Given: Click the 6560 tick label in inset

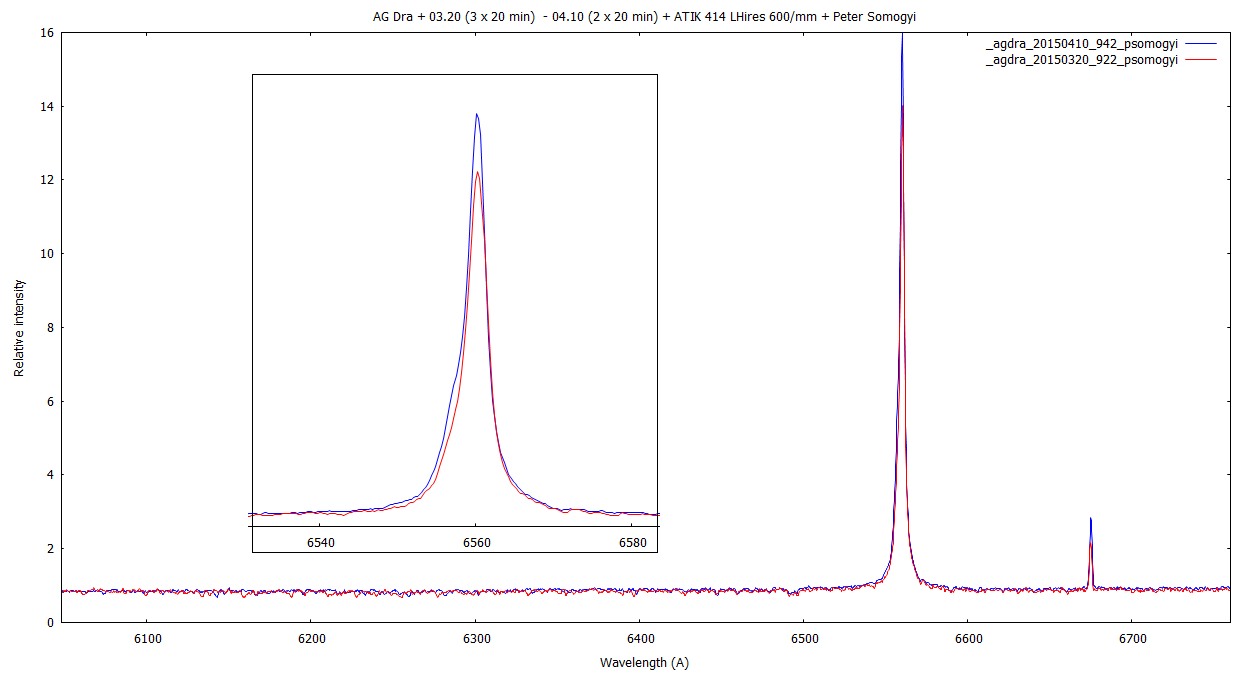Looking at the screenshot, I should 476,543.
